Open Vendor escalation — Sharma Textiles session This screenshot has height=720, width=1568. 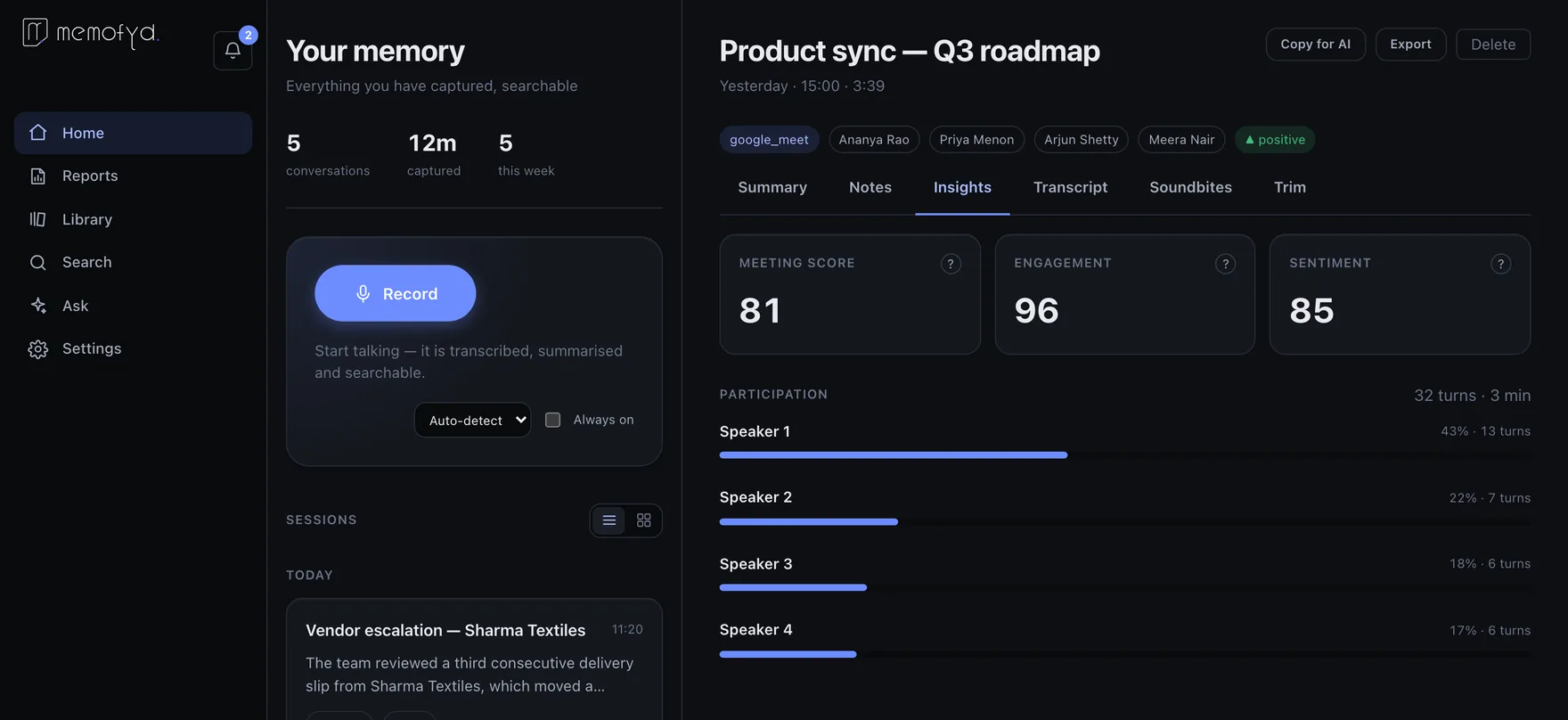click(x=474, y=659)
